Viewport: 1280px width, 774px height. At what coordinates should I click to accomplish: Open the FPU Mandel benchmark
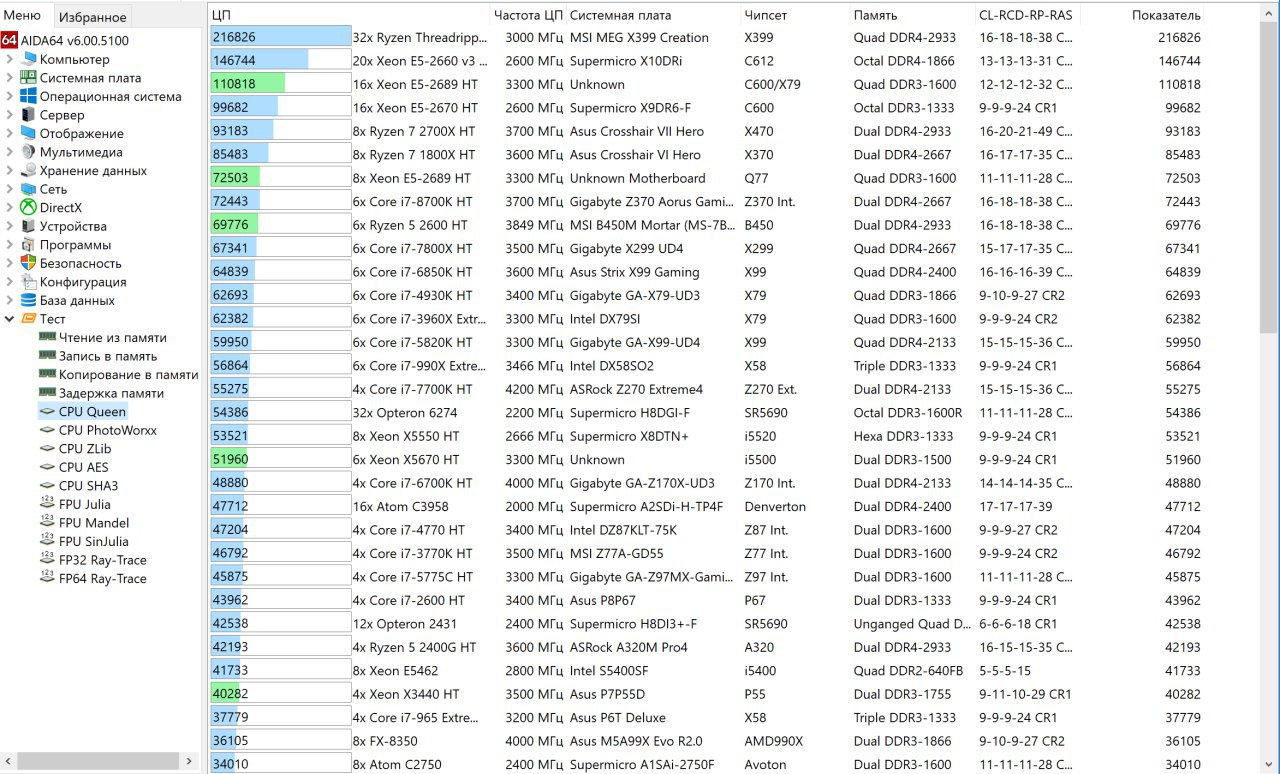[94, 523]
